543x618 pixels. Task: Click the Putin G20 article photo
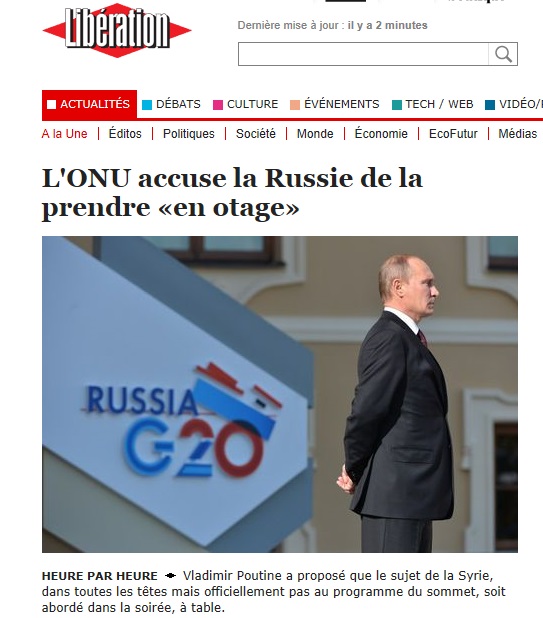pyautogui.click(x=280, y=394)
